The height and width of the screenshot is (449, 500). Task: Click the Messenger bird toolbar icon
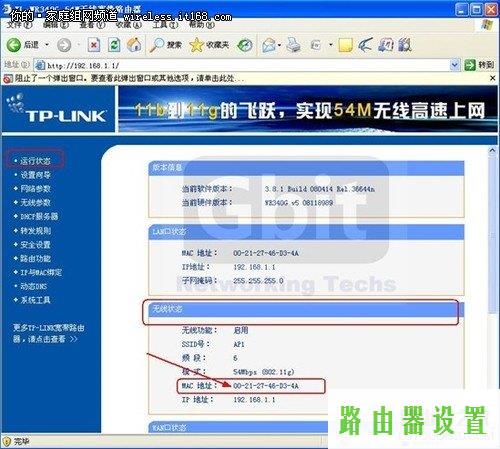tap(366, 45)
